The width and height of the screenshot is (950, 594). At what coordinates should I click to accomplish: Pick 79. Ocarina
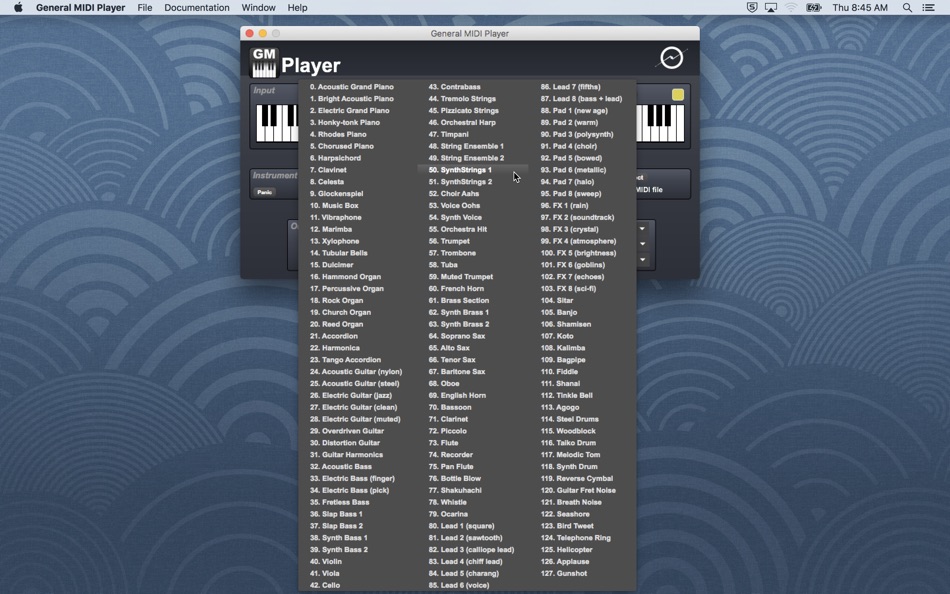click(448, 514)
